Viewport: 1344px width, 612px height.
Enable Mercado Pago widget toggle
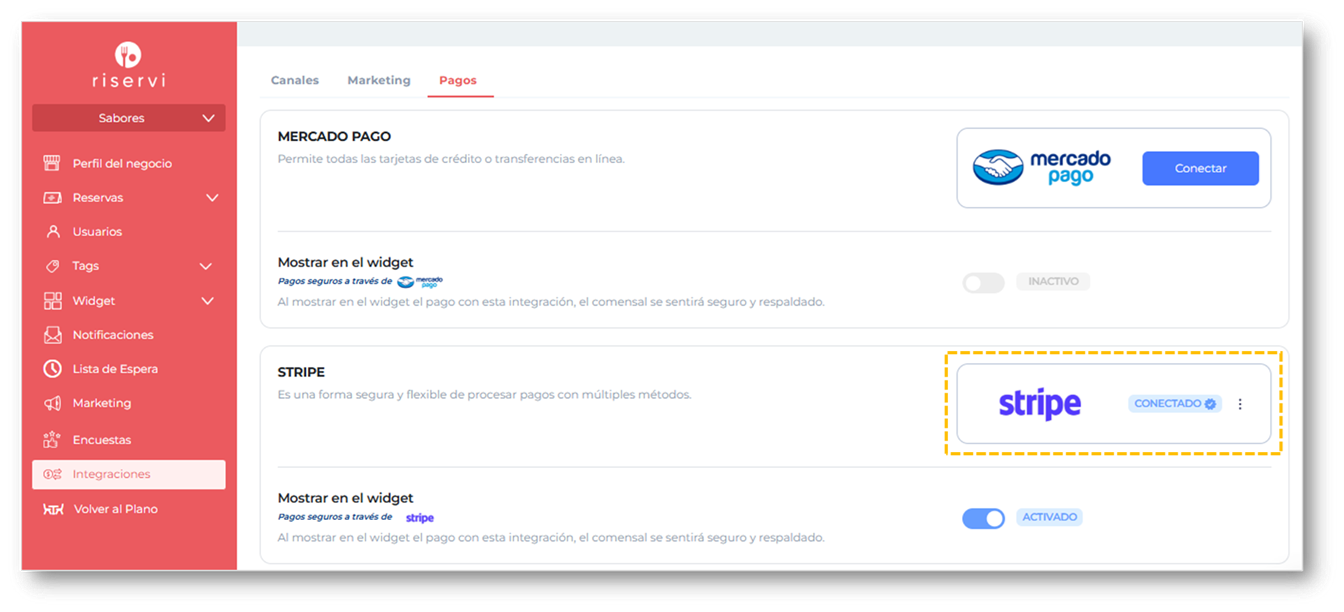(983, 283)
